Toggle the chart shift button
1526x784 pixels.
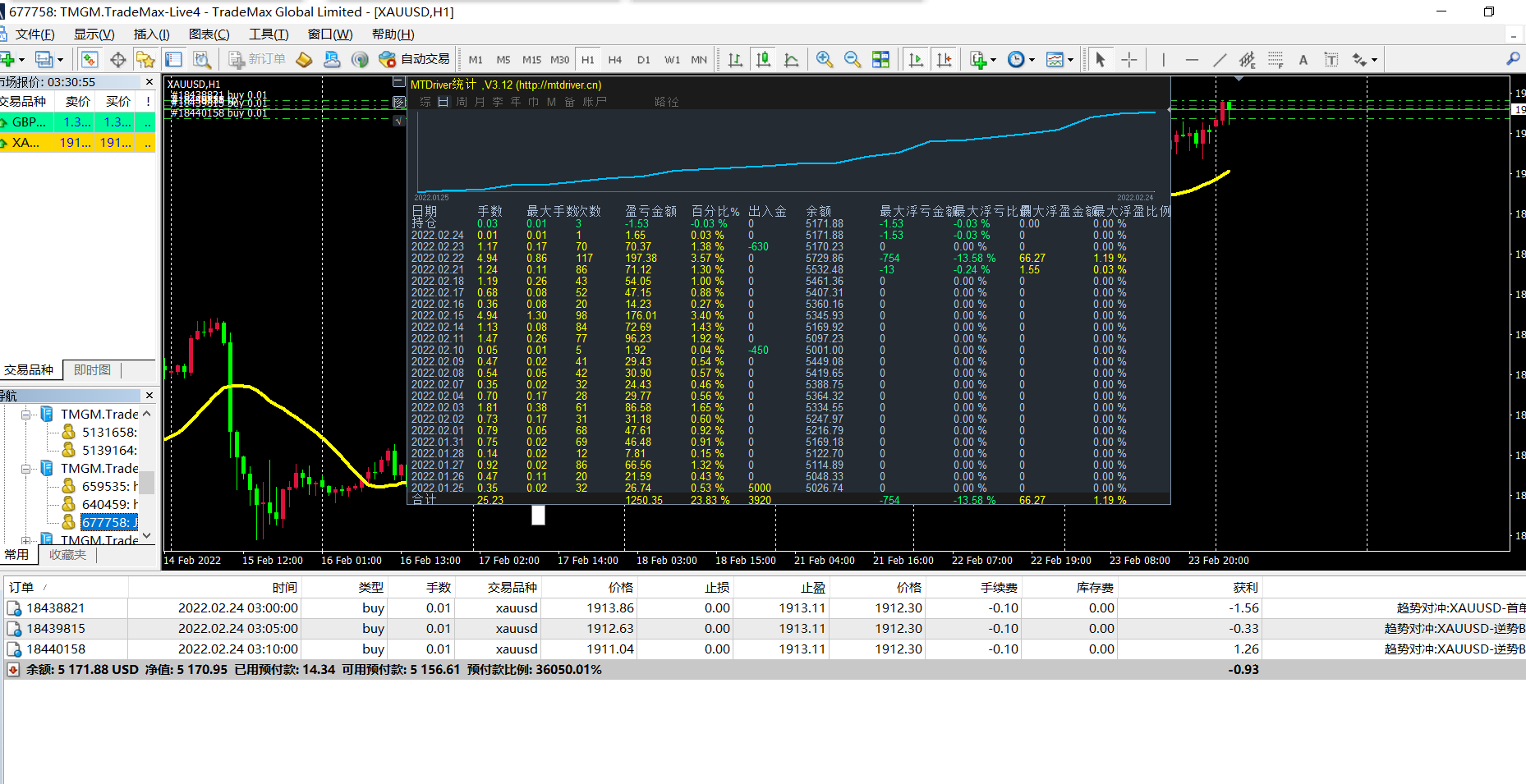(945, 59)
